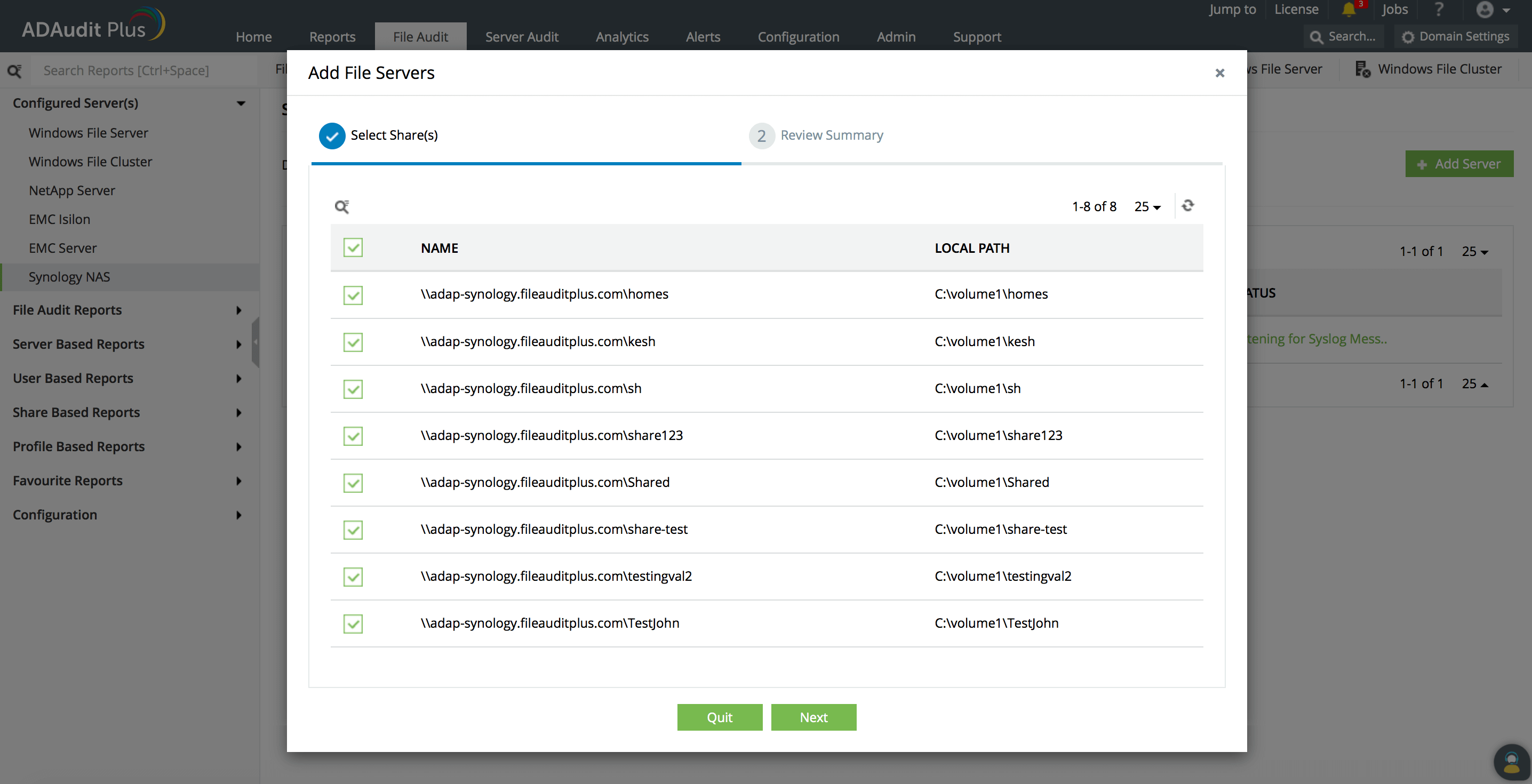
Task: Collapse the Configured Server(s) section
Action: click(x=240, y=103)
